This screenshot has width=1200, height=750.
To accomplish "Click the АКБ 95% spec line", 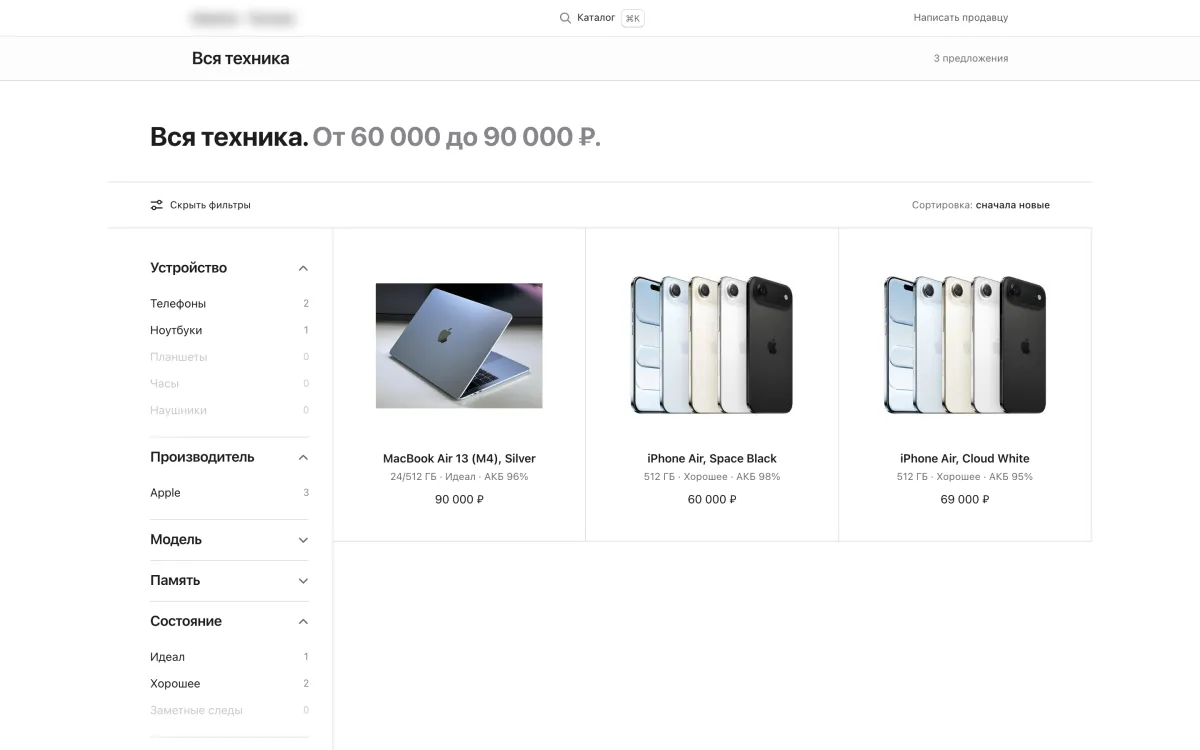I will click(965, 477).
